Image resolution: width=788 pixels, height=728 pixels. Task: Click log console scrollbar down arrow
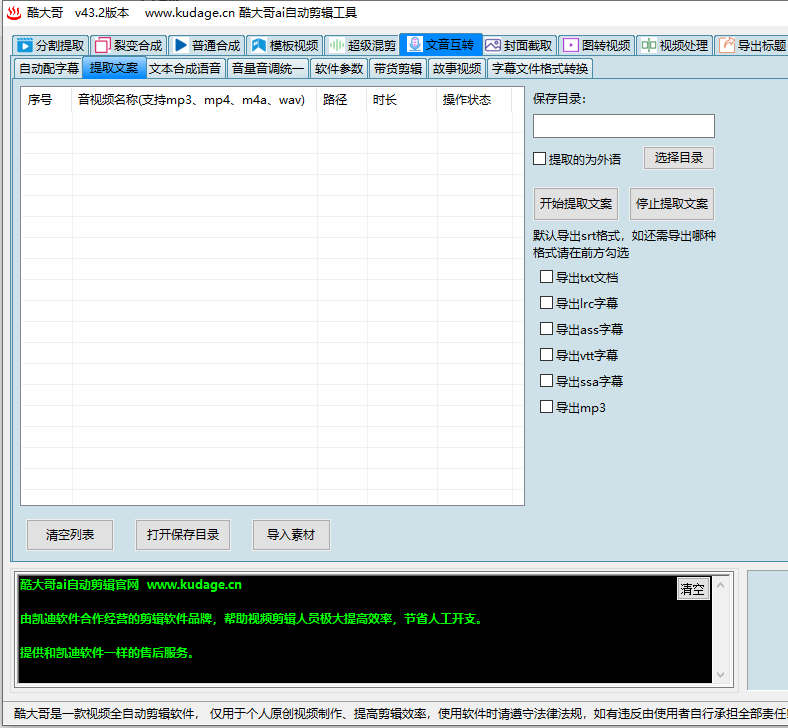click(x=721, y=675)
